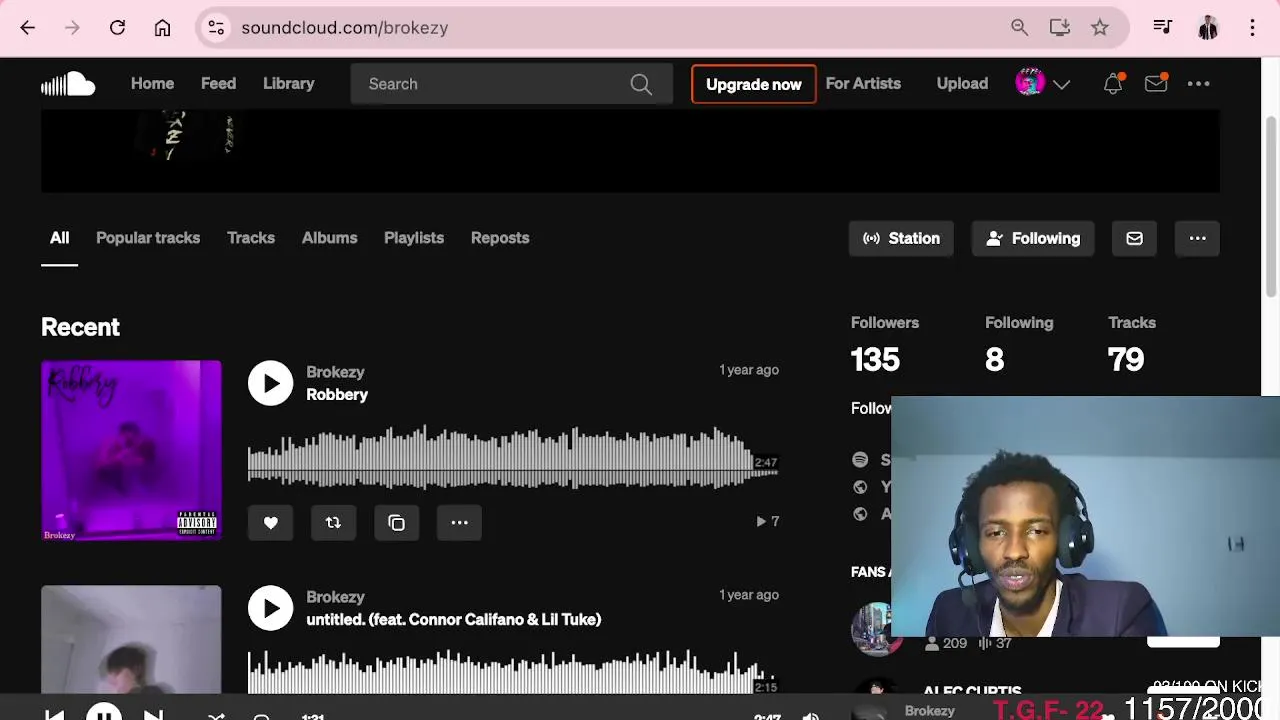This screenshot has width=1280, height=720.
Task: Open Chrome three-dot menu
Action: [1252, 28]
